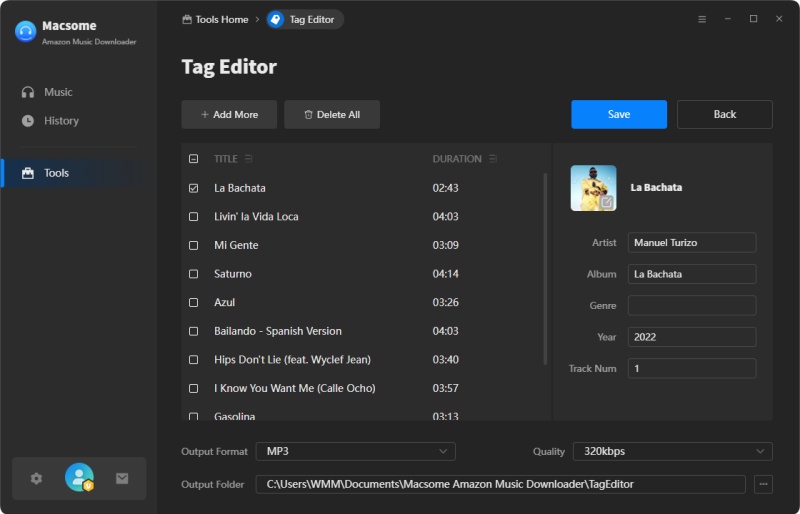Open the Music section headphones icon
Screen dimensions: 800x514
pos(28,92)
